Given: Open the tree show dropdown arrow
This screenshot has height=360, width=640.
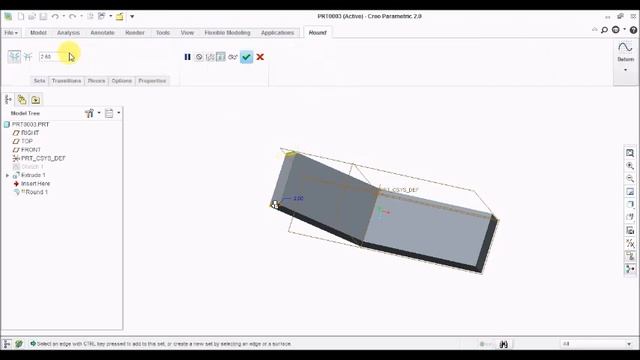Looking at the screenshot, I should 119,113.
